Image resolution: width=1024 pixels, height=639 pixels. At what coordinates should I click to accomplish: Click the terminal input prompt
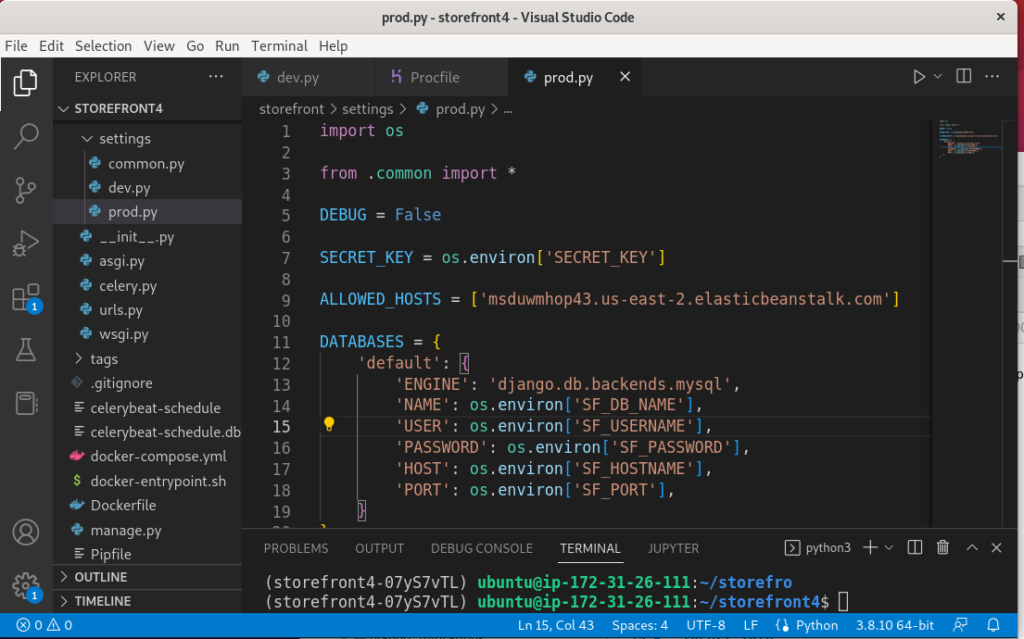(x=843, y=601)
